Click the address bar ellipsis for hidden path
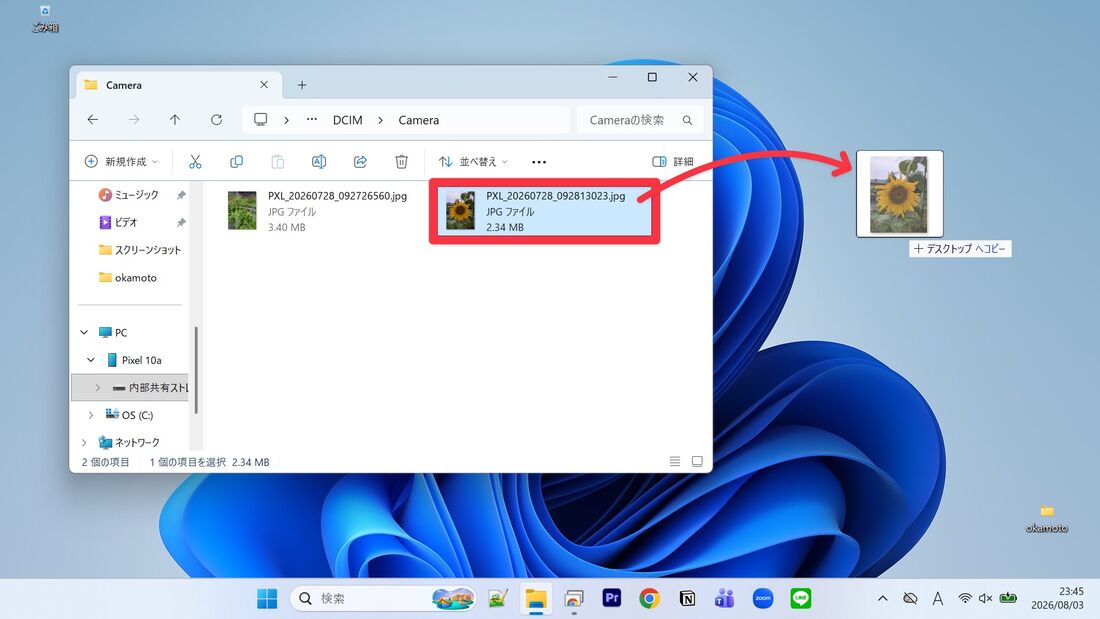This screenshot has height=619, width=1100. pyautogui.click(x=312, y=119)
